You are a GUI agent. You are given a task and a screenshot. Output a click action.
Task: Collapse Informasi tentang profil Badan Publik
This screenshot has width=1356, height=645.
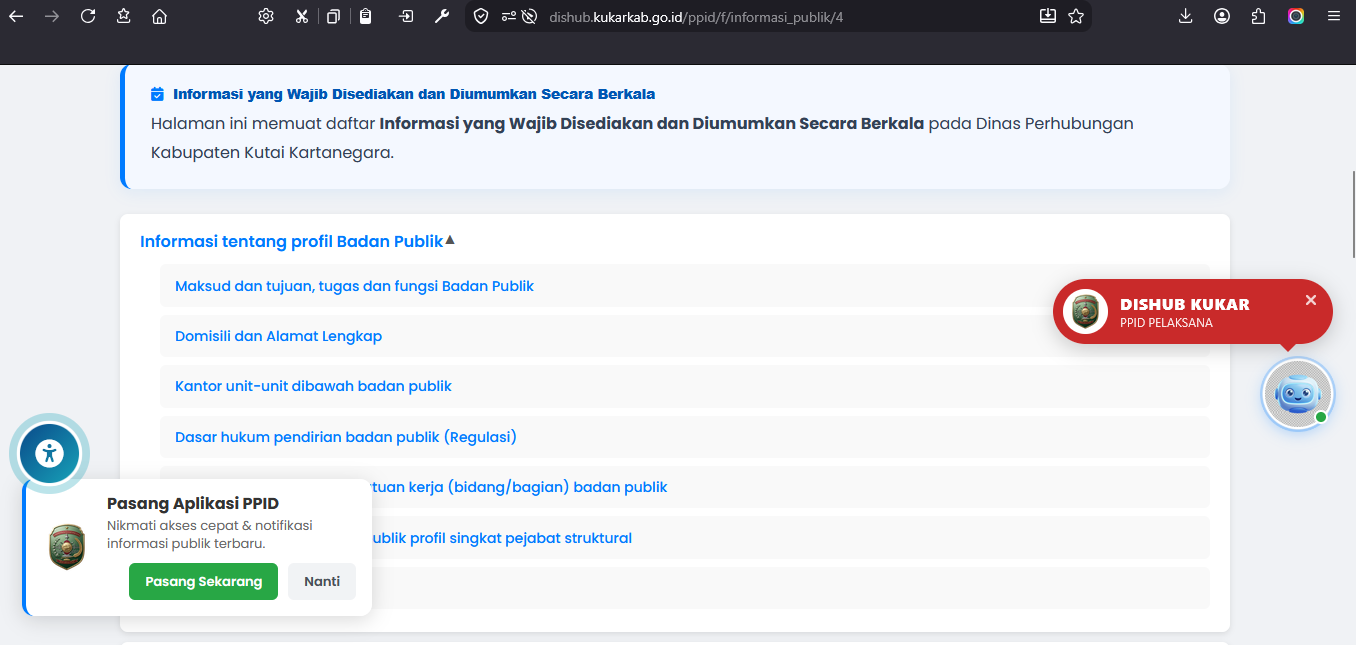point(298,241)
